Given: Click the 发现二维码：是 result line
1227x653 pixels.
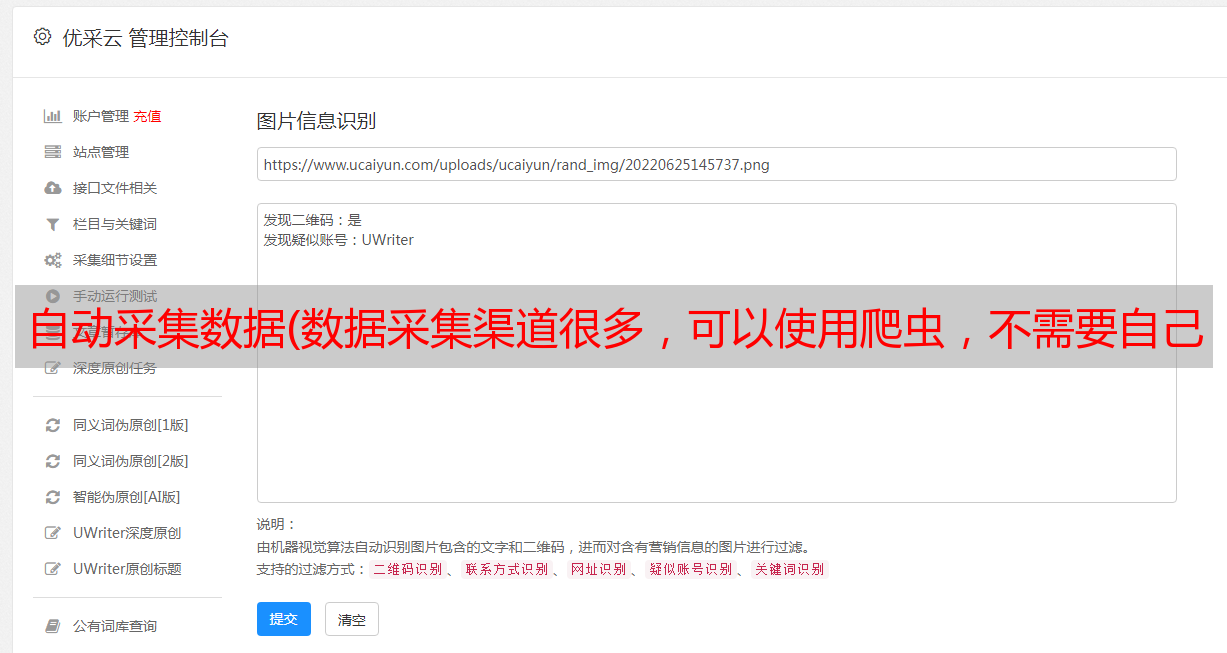Looking at the screenshot, I should [x=312, y=220].
